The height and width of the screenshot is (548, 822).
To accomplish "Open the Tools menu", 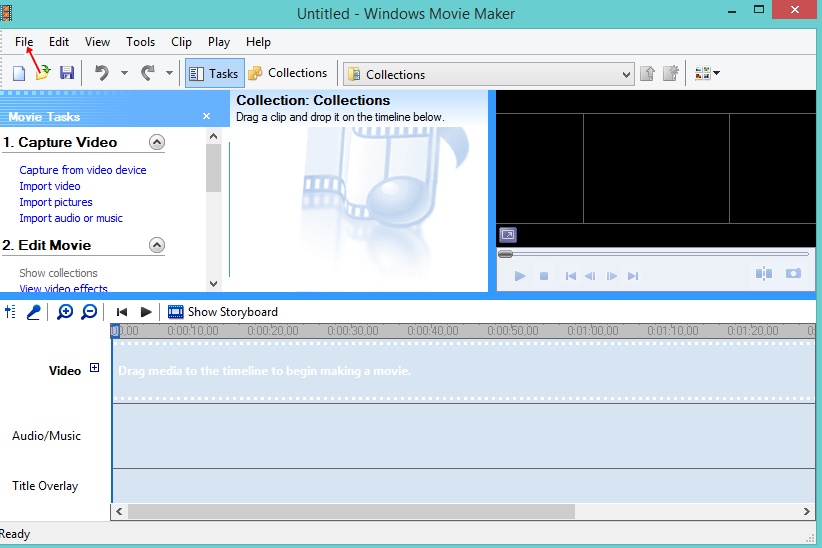I will [x=140, y=42].
